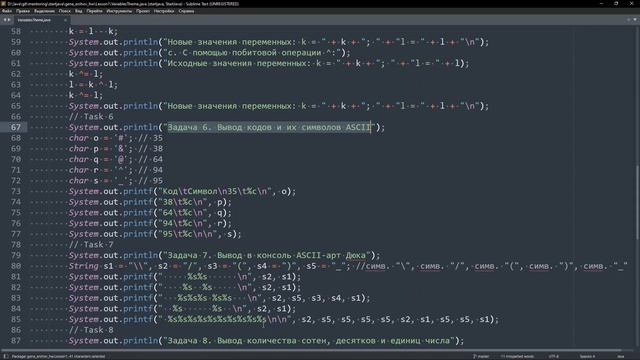This screenshot has height=360, width=640.
Task: Open the Файл menu
Action: [x=7, y=11]
